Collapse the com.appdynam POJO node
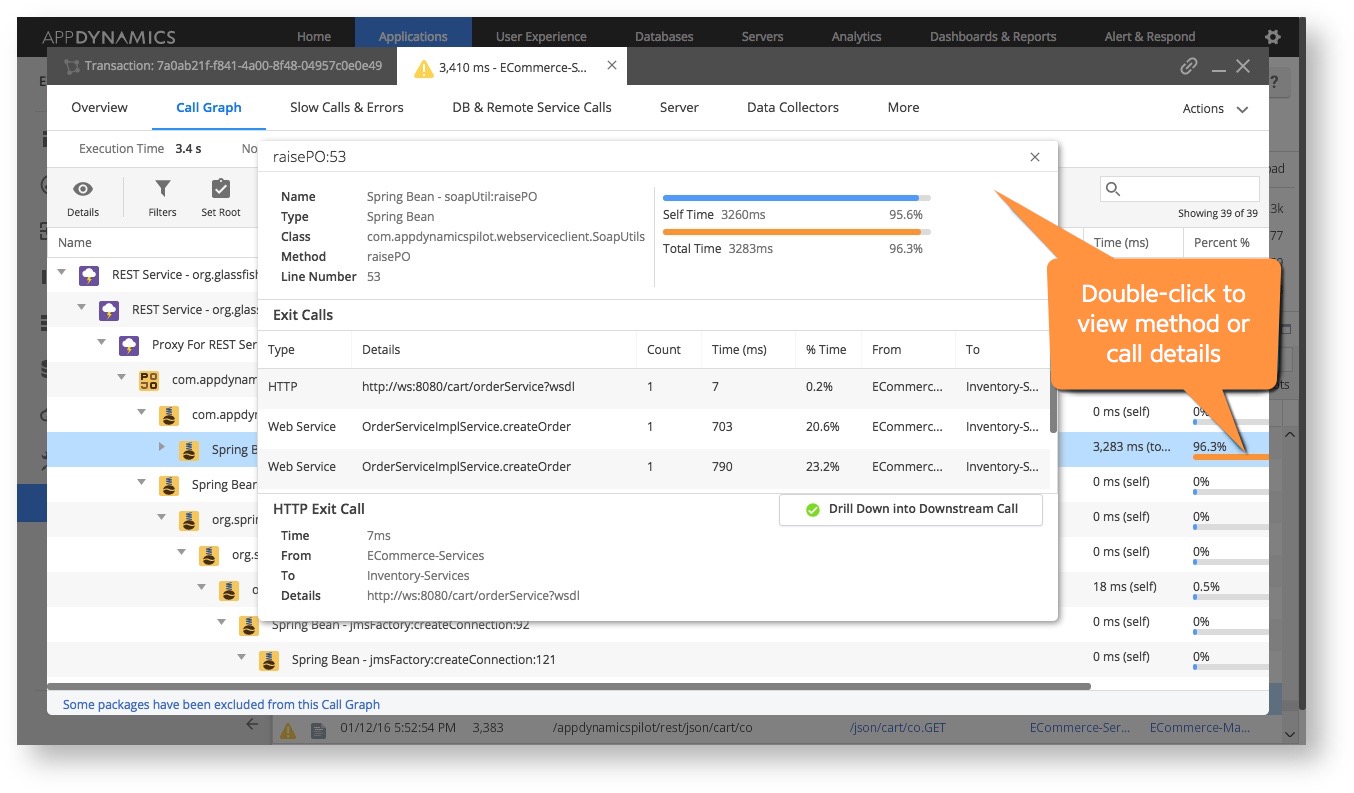 pos(122,378)
